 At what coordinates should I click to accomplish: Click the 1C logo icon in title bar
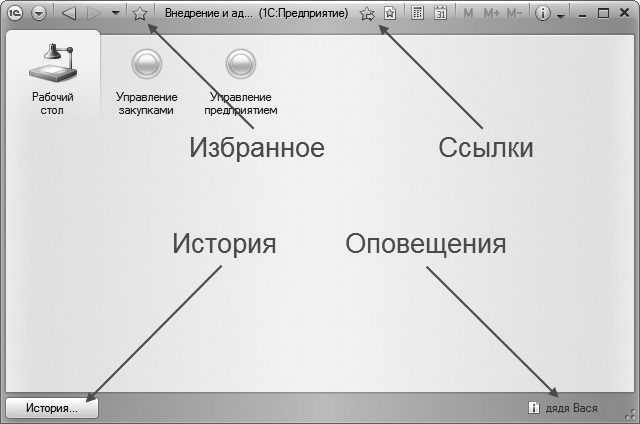(x=15, y=14)
